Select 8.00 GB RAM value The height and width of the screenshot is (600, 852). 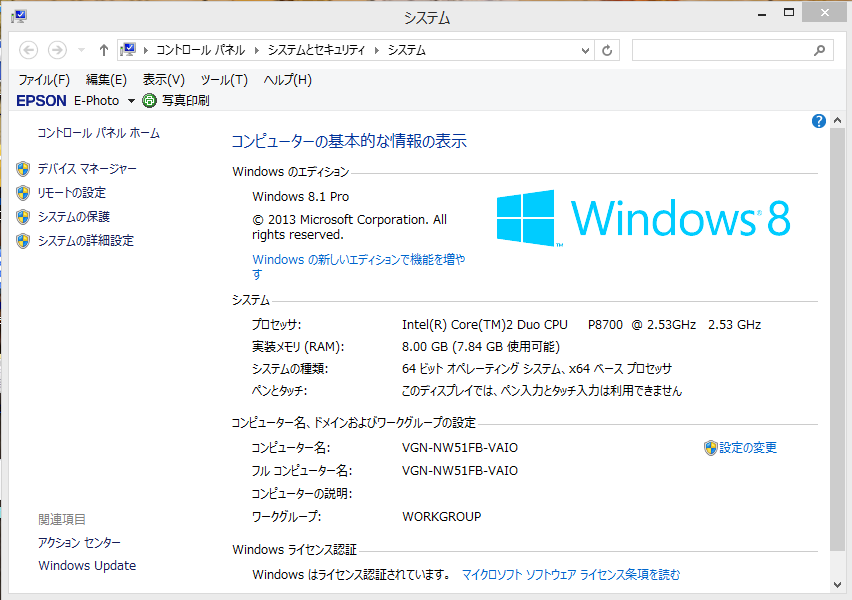coord(480,347)
